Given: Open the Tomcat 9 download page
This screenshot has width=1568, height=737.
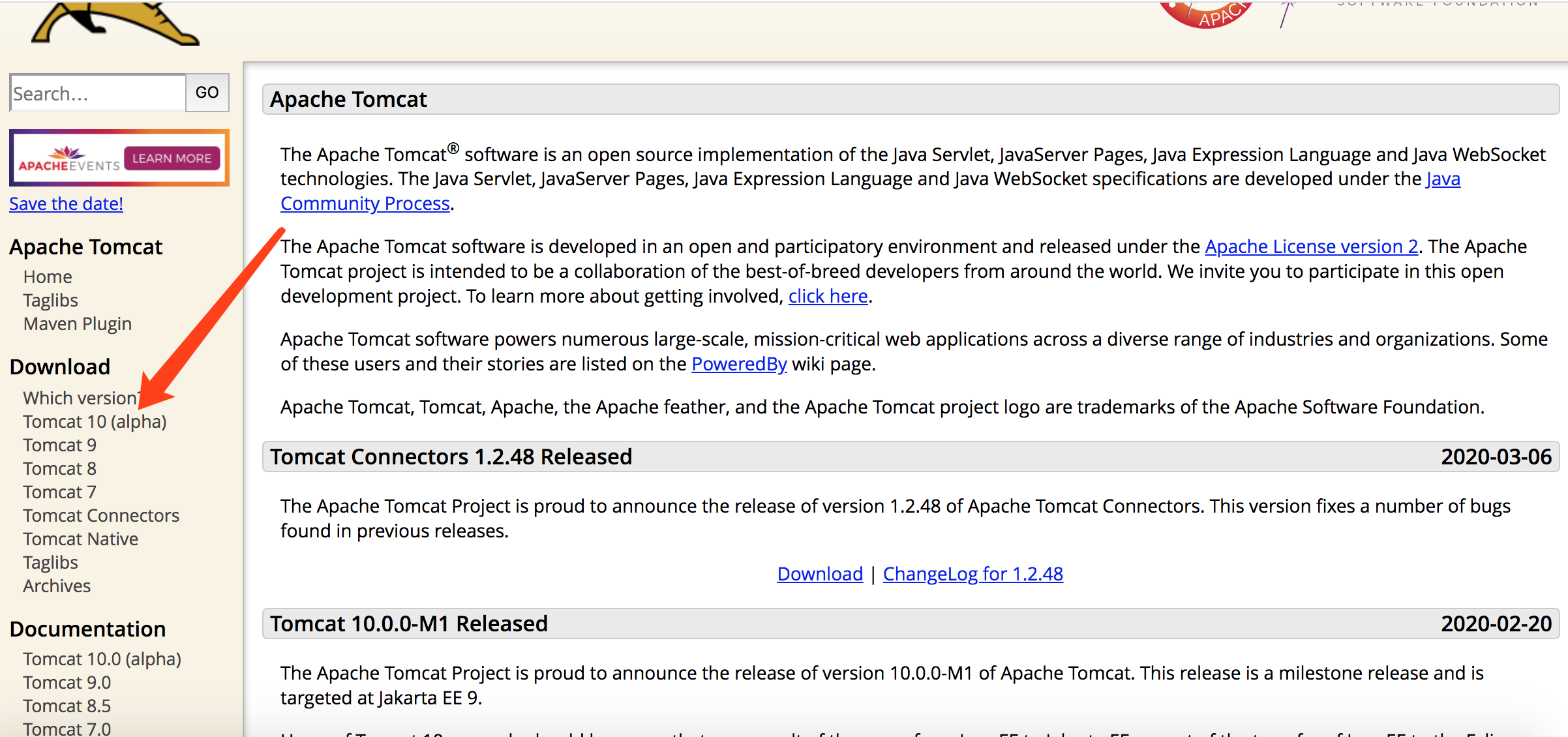Looking at the screenshot, I should tap(59, 444).
